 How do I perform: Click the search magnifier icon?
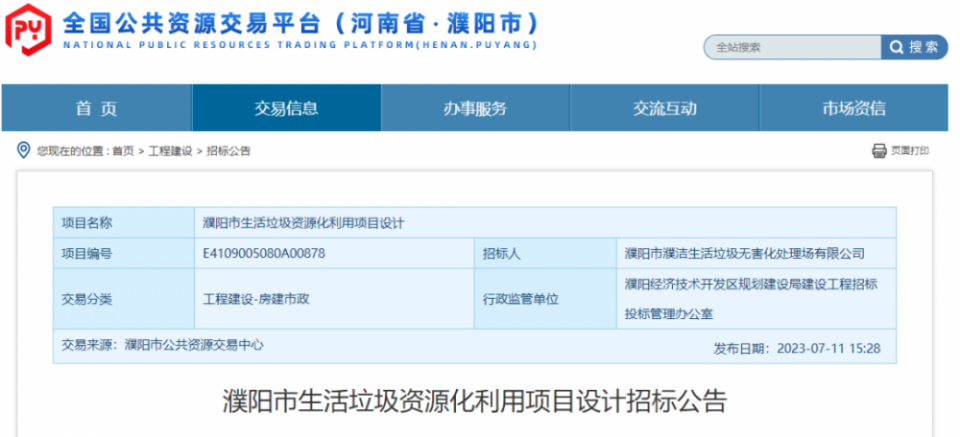point(895,47)
